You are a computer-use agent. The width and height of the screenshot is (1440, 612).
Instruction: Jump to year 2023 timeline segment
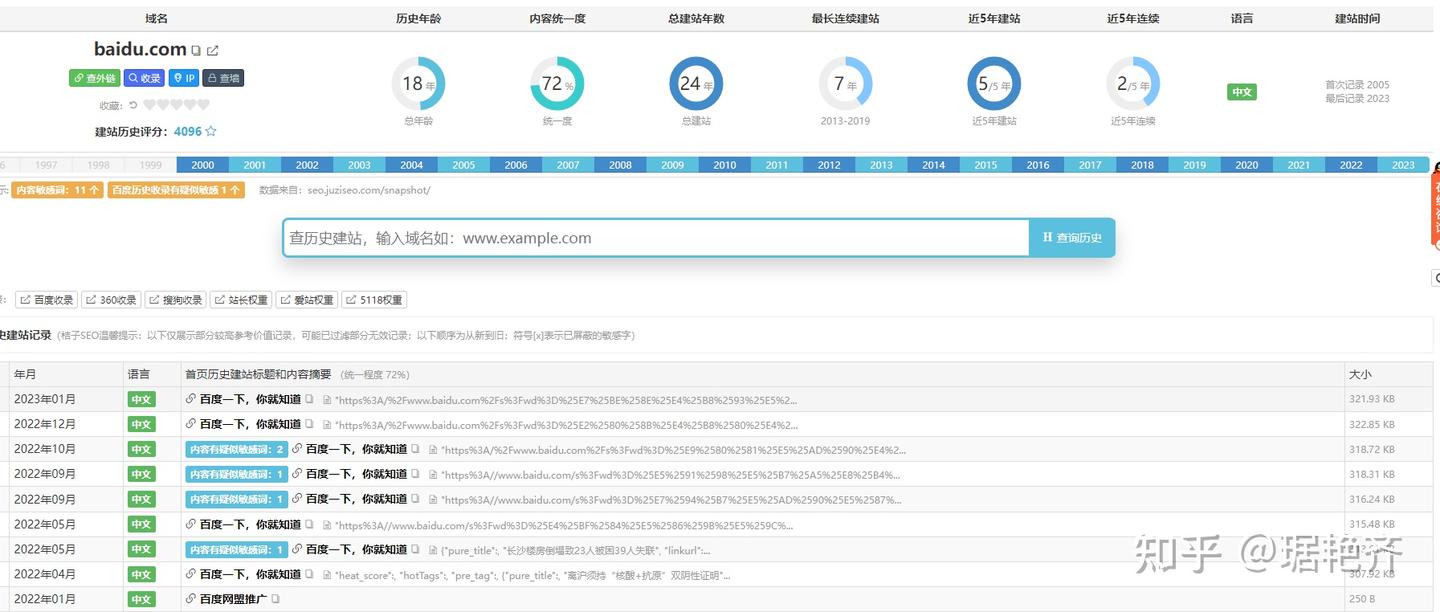click(x=1403, y=165)
